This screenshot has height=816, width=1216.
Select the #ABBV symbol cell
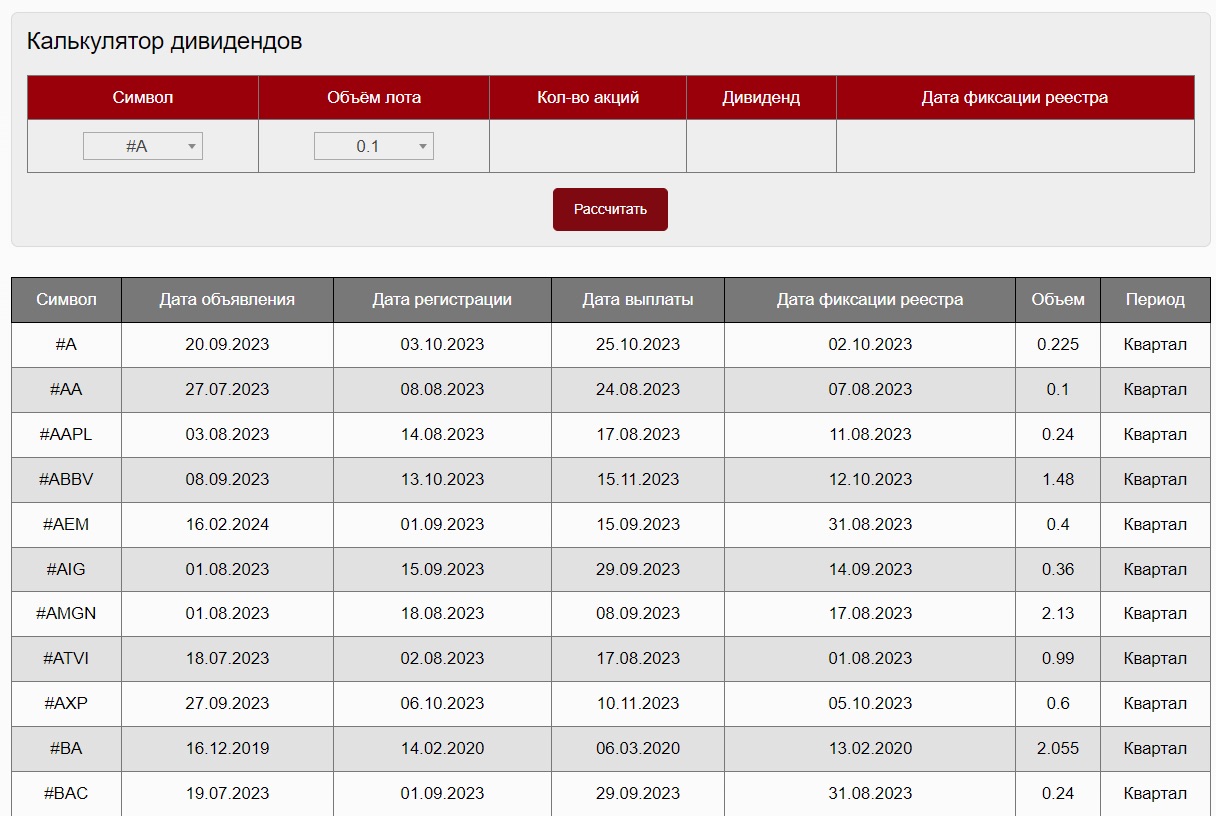point(66,480)
